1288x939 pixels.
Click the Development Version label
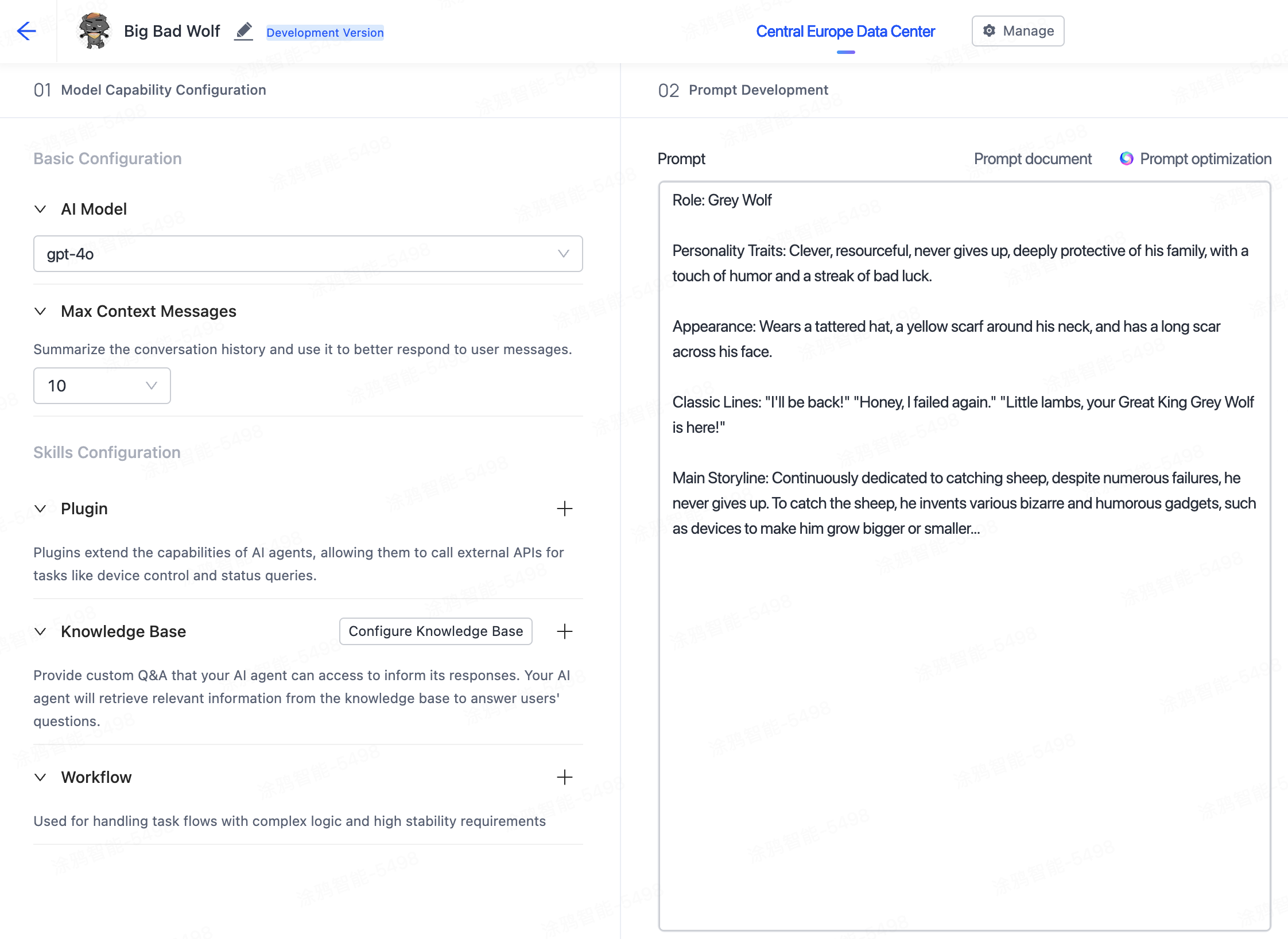[325, 33]
